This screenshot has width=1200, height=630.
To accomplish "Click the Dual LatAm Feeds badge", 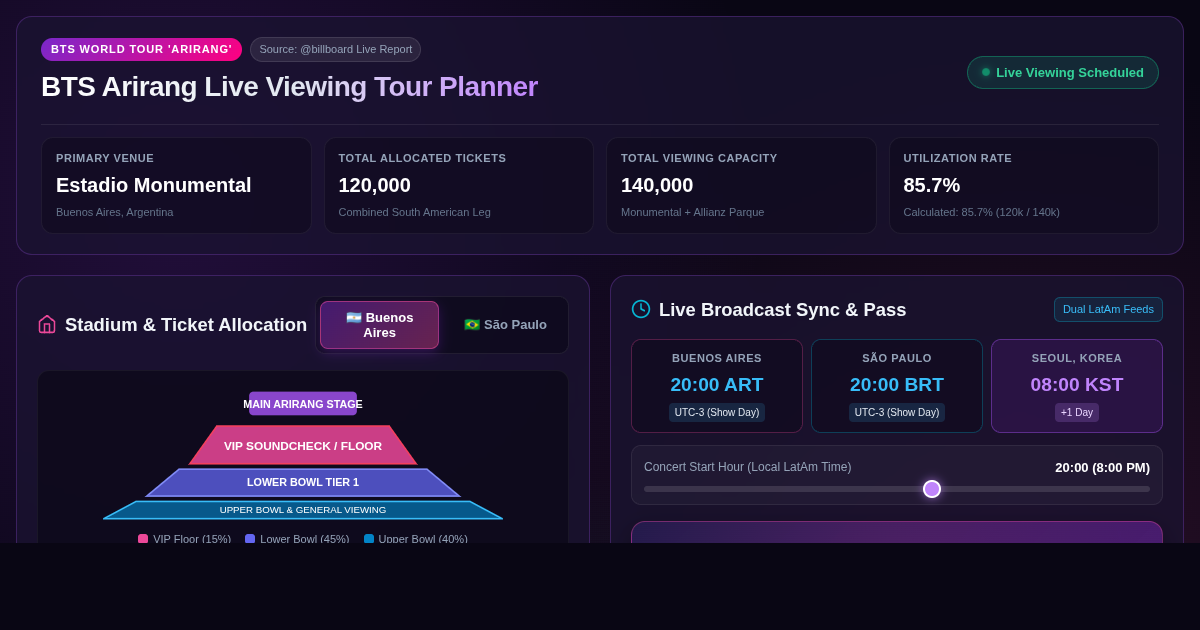I will (x=1108, y=309).
